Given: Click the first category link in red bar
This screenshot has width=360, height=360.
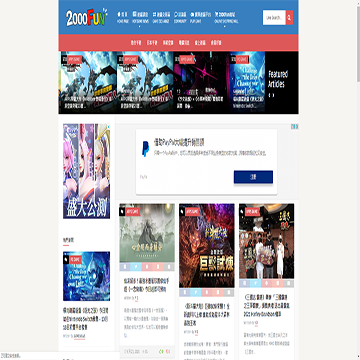Looking at the screenshot, I should [x=136, y=43].
